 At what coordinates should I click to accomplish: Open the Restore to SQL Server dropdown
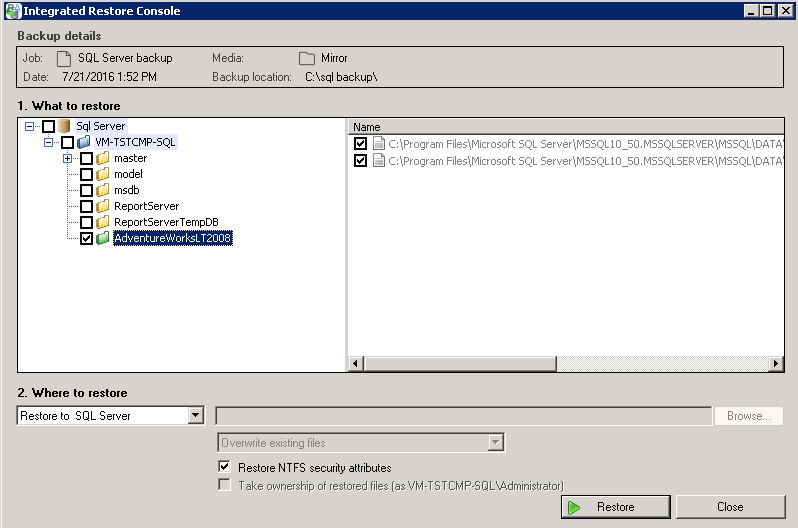195,415
